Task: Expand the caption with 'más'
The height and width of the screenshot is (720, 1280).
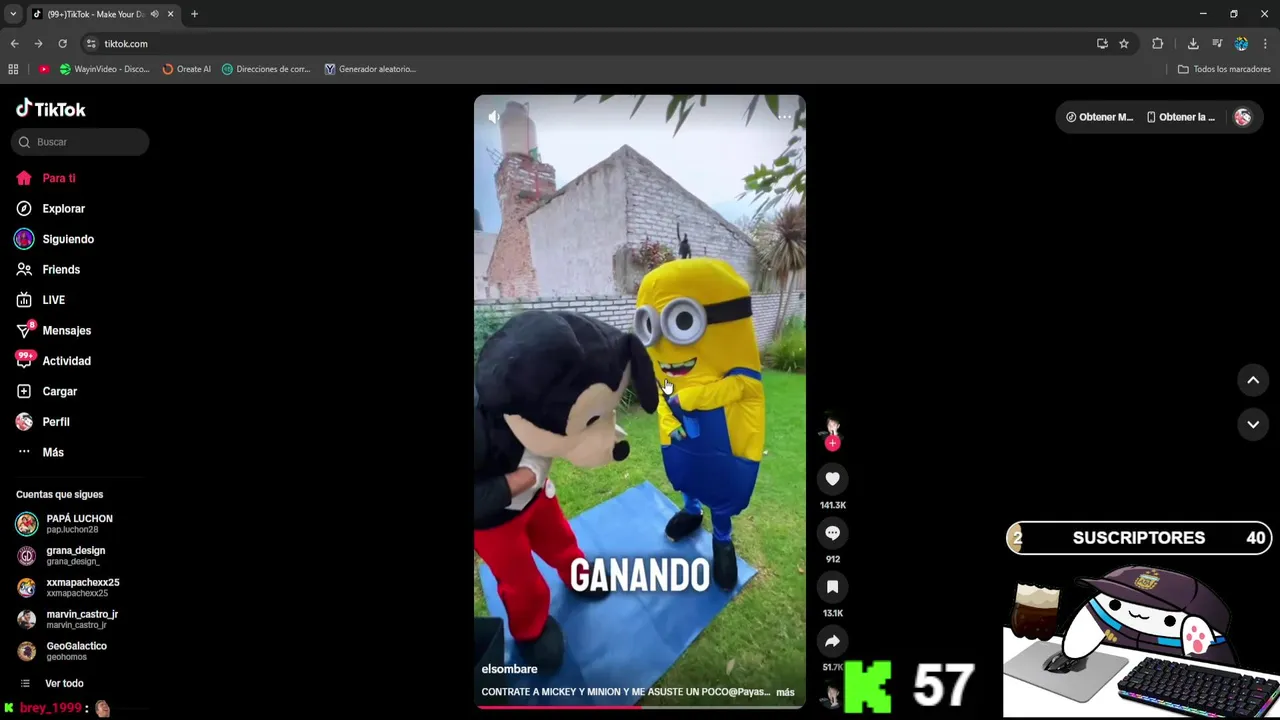Action: (x=785, y=692)
